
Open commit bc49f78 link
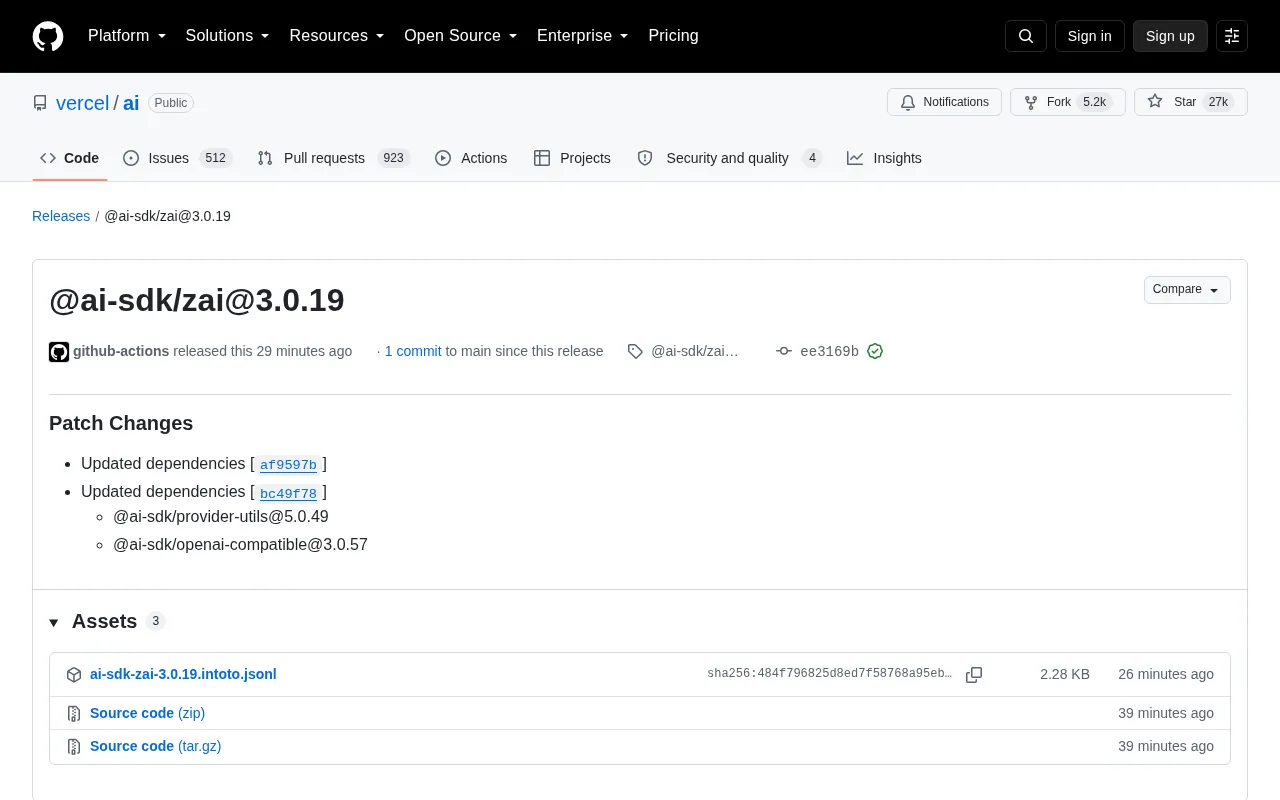tap(288, 493)
